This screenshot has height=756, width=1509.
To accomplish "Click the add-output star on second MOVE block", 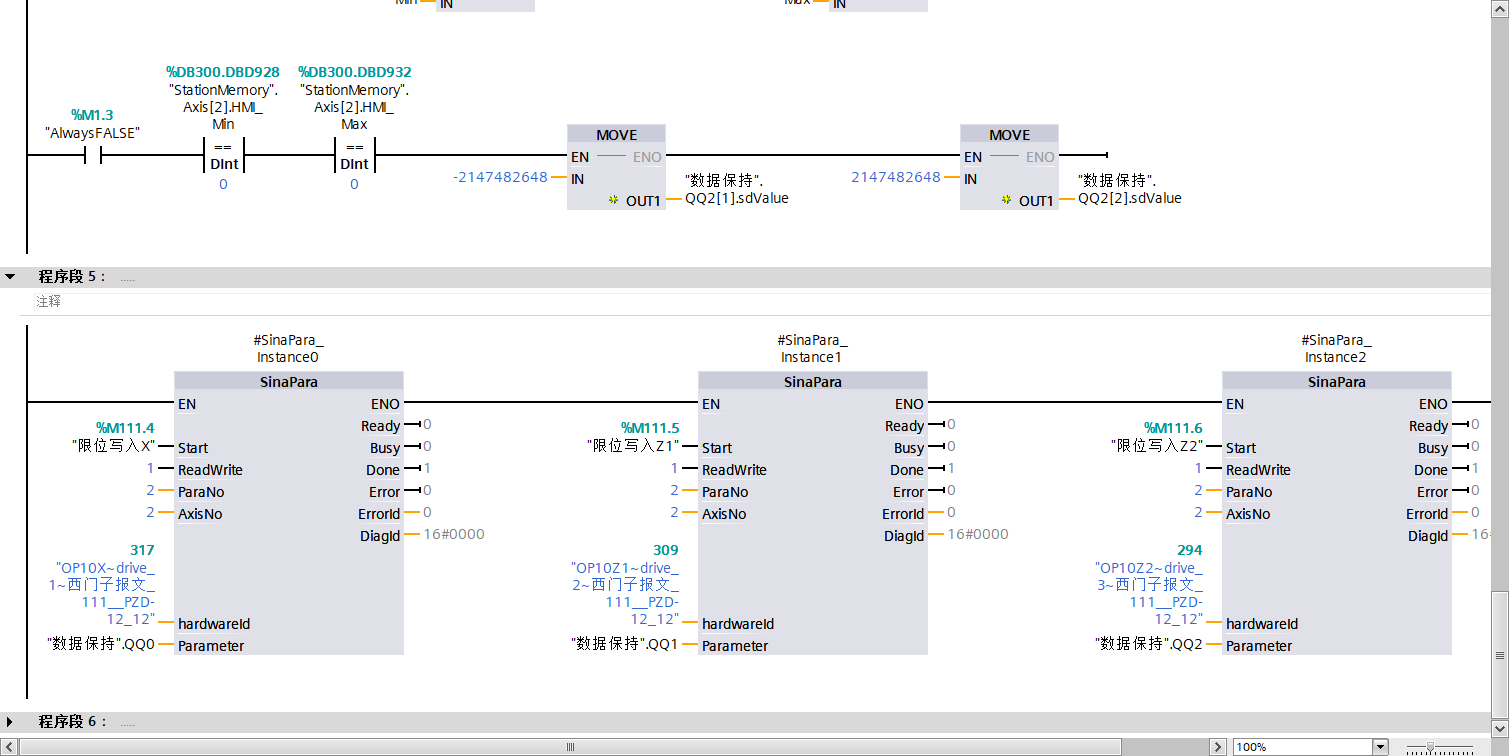I will (1005, 201).
